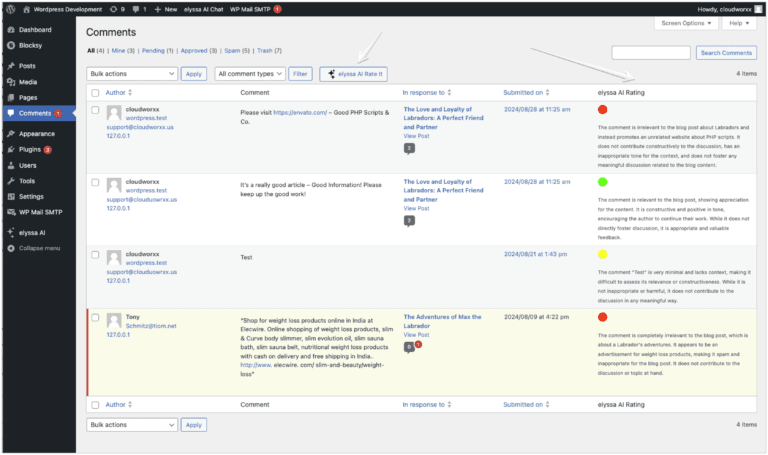Viewport: 768px width, 455px height.
Task: Open Dashboard icon in sidebar
Action: [x=11, y=30]
